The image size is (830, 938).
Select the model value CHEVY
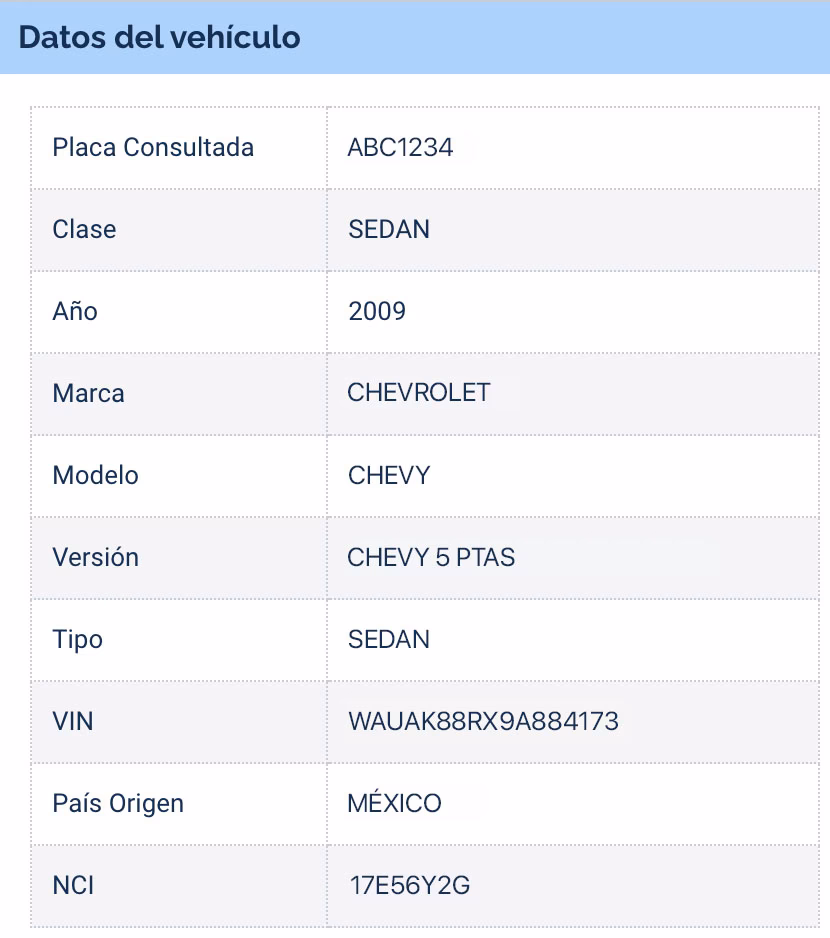[388, 476]
